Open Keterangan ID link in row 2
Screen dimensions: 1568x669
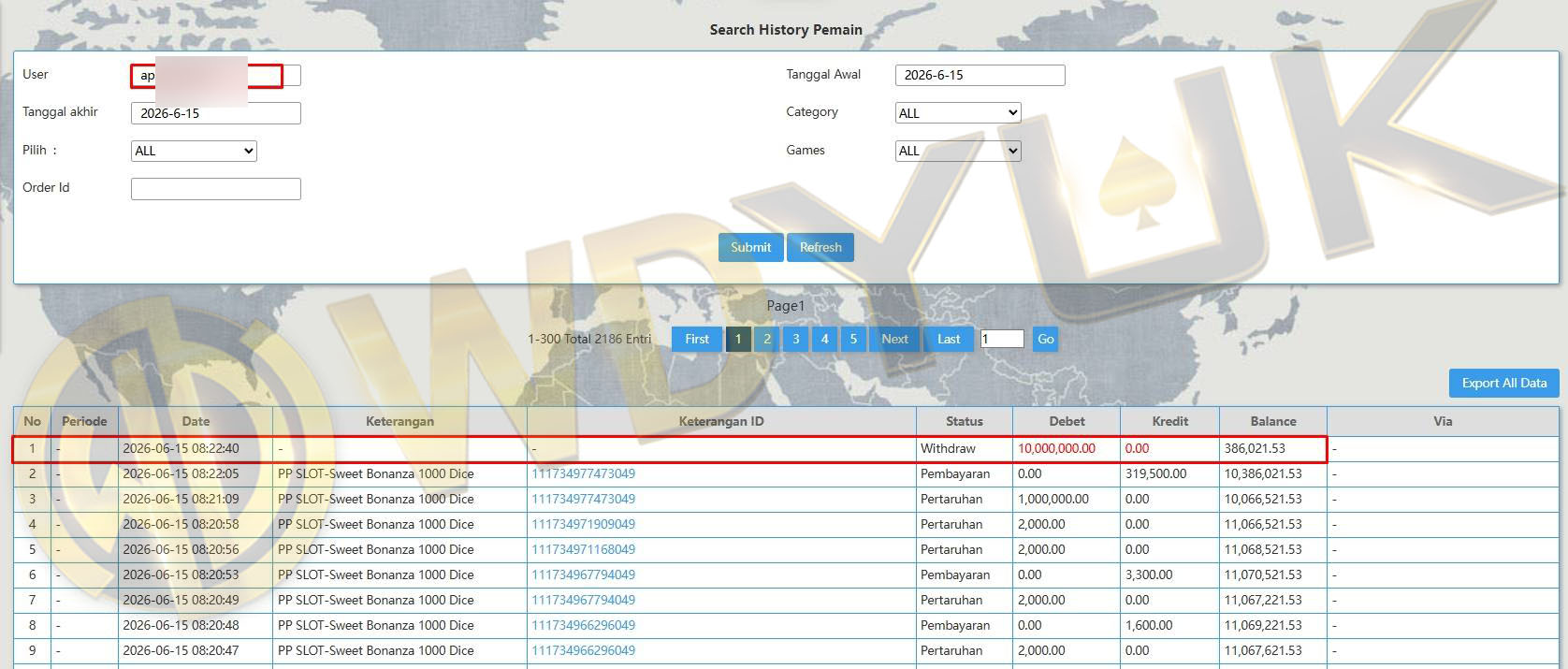(583, 473)
